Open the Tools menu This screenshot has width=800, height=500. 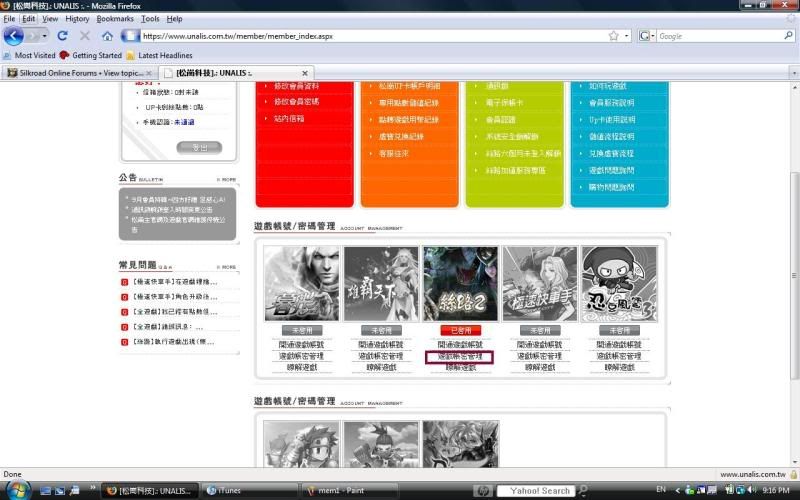tap(150, 18)
